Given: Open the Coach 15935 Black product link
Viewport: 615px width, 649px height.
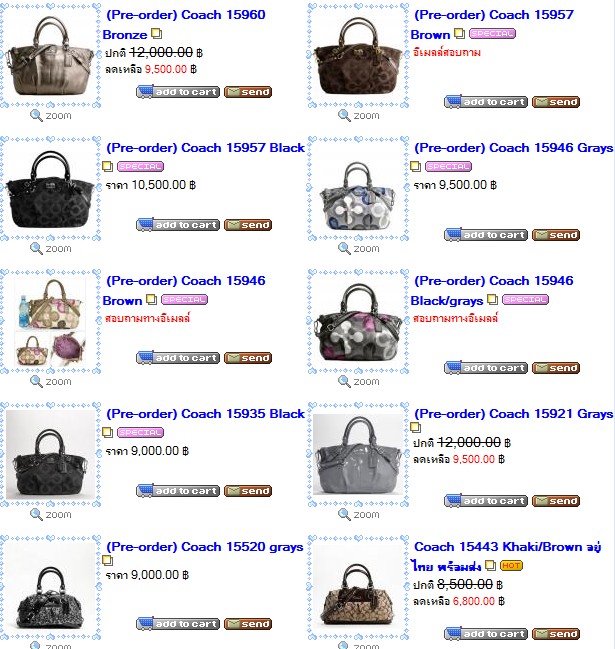Looking at the screenshot, I should [206, 414].
